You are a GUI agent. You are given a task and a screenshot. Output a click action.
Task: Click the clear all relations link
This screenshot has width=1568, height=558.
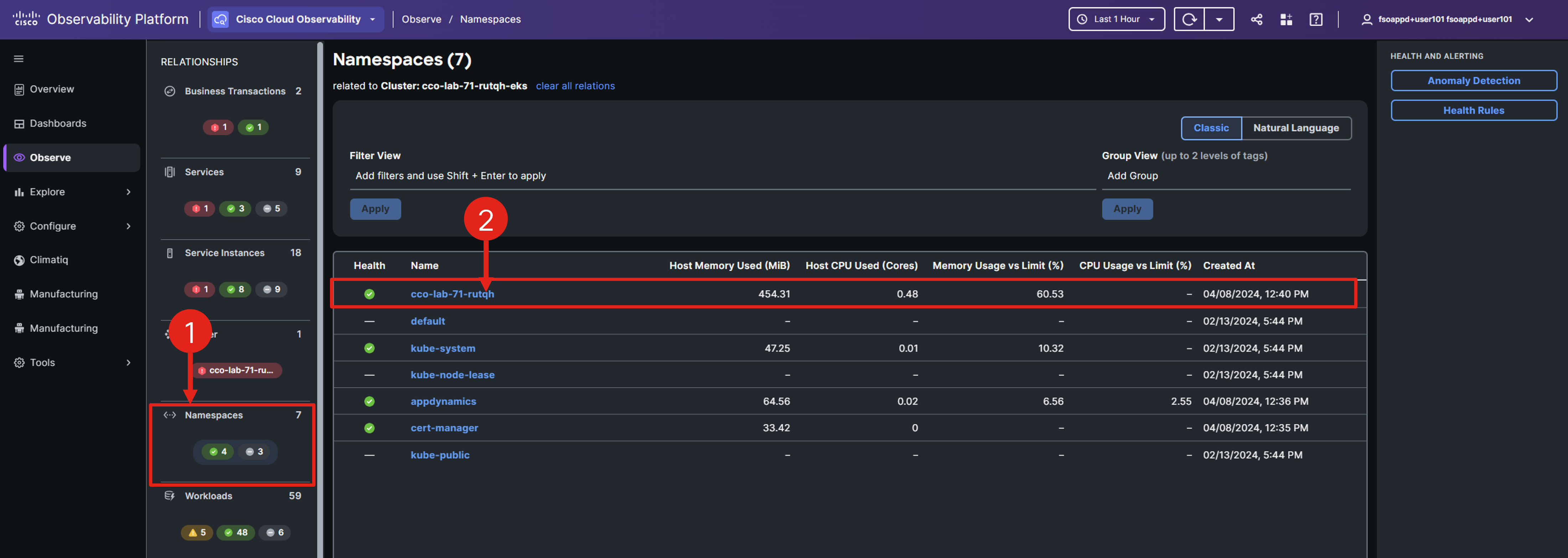(x=574, y=86)
